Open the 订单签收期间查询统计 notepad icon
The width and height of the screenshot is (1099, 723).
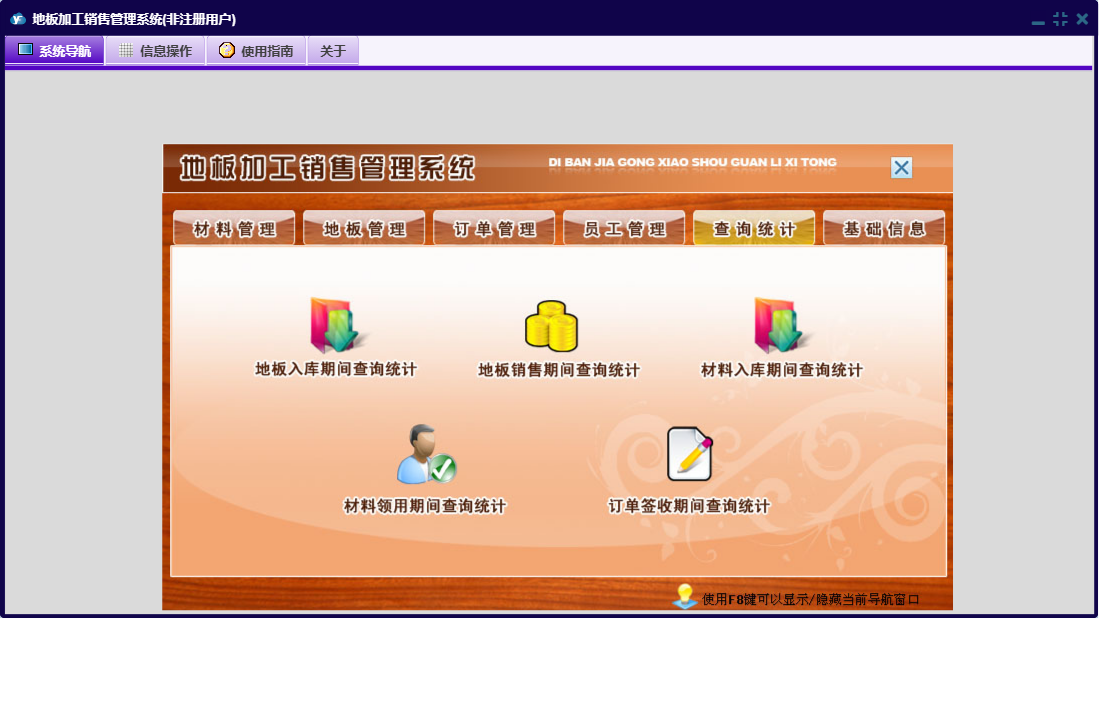click(689, 455)
